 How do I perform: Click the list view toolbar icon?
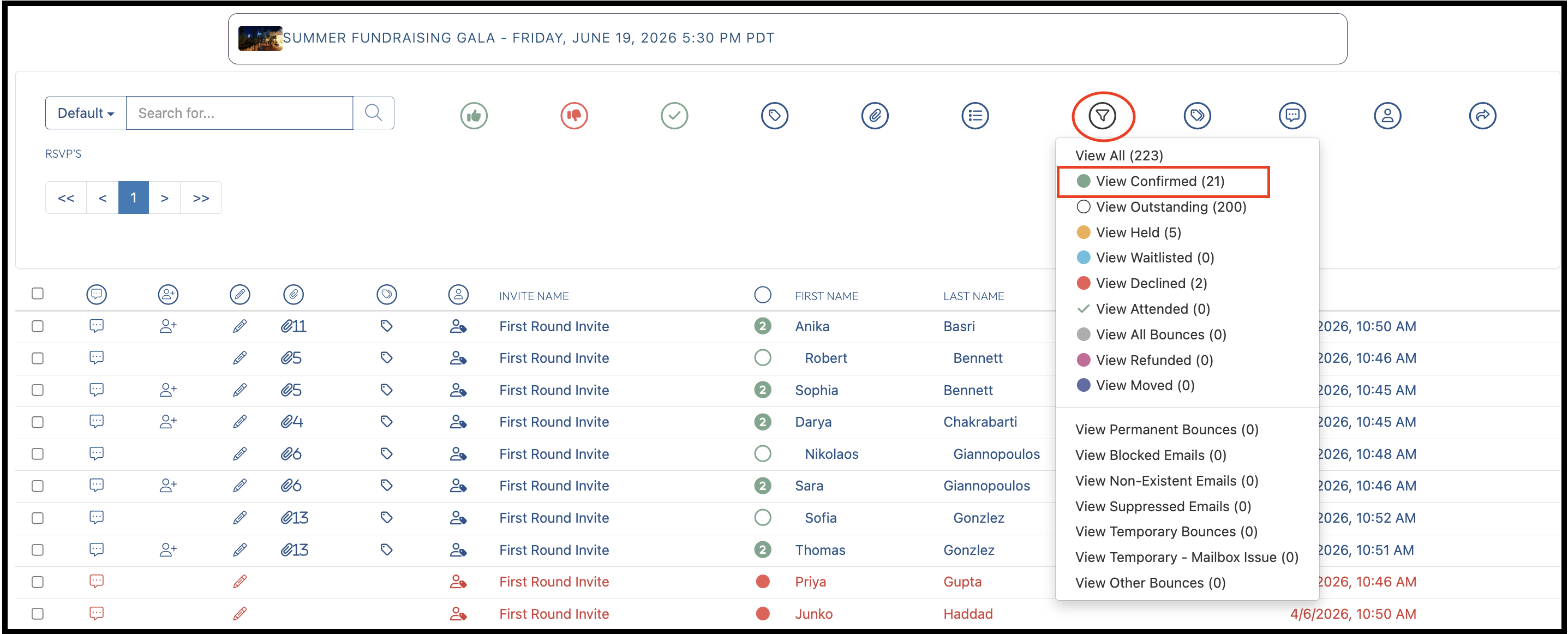pyautogui.click(x=975, y=115)
